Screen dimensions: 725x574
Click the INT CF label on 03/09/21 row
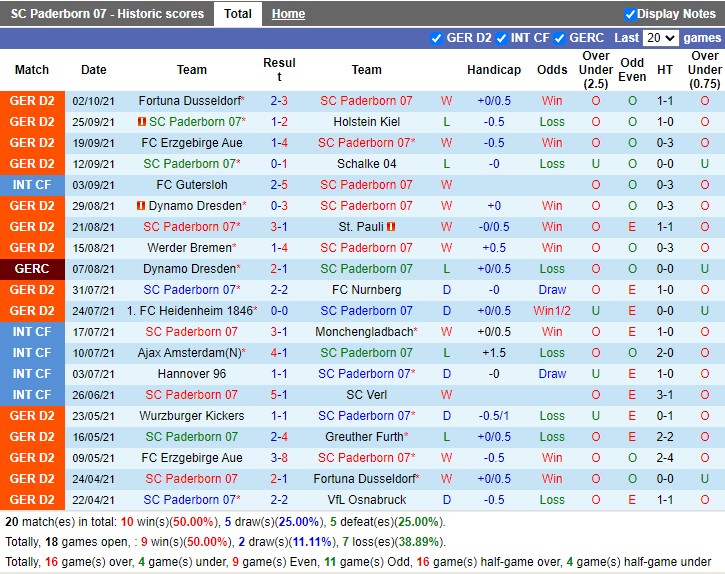(x=32, y=185)
